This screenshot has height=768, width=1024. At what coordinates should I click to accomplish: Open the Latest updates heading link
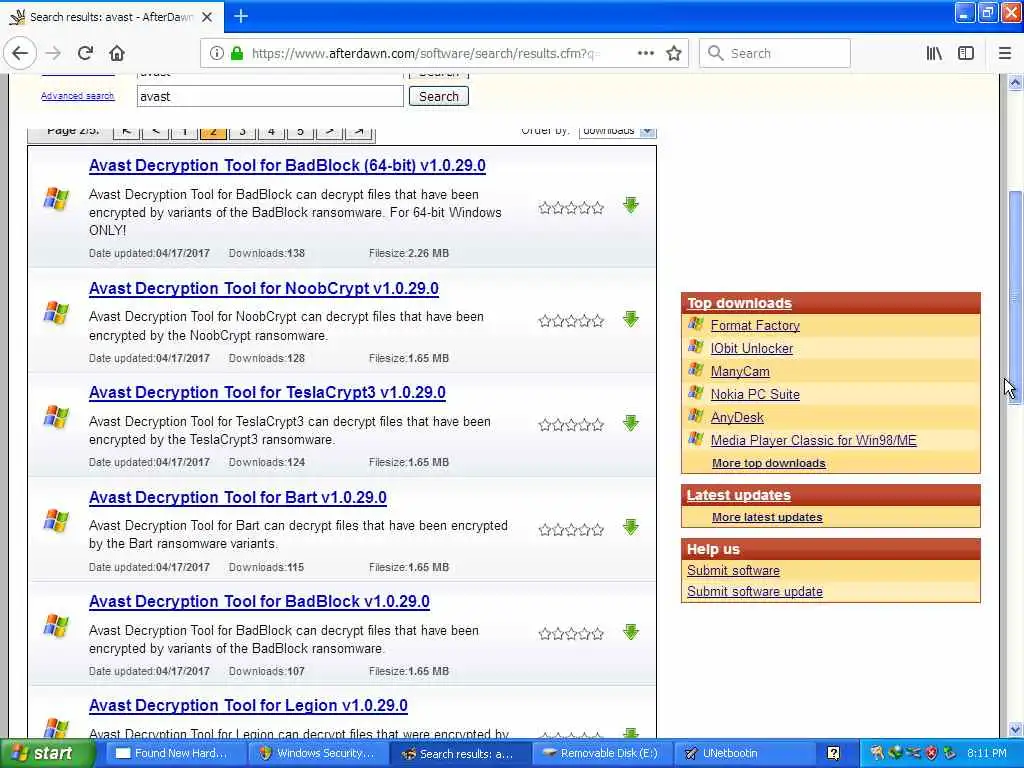pyautogui.click(x=739, y=495)
